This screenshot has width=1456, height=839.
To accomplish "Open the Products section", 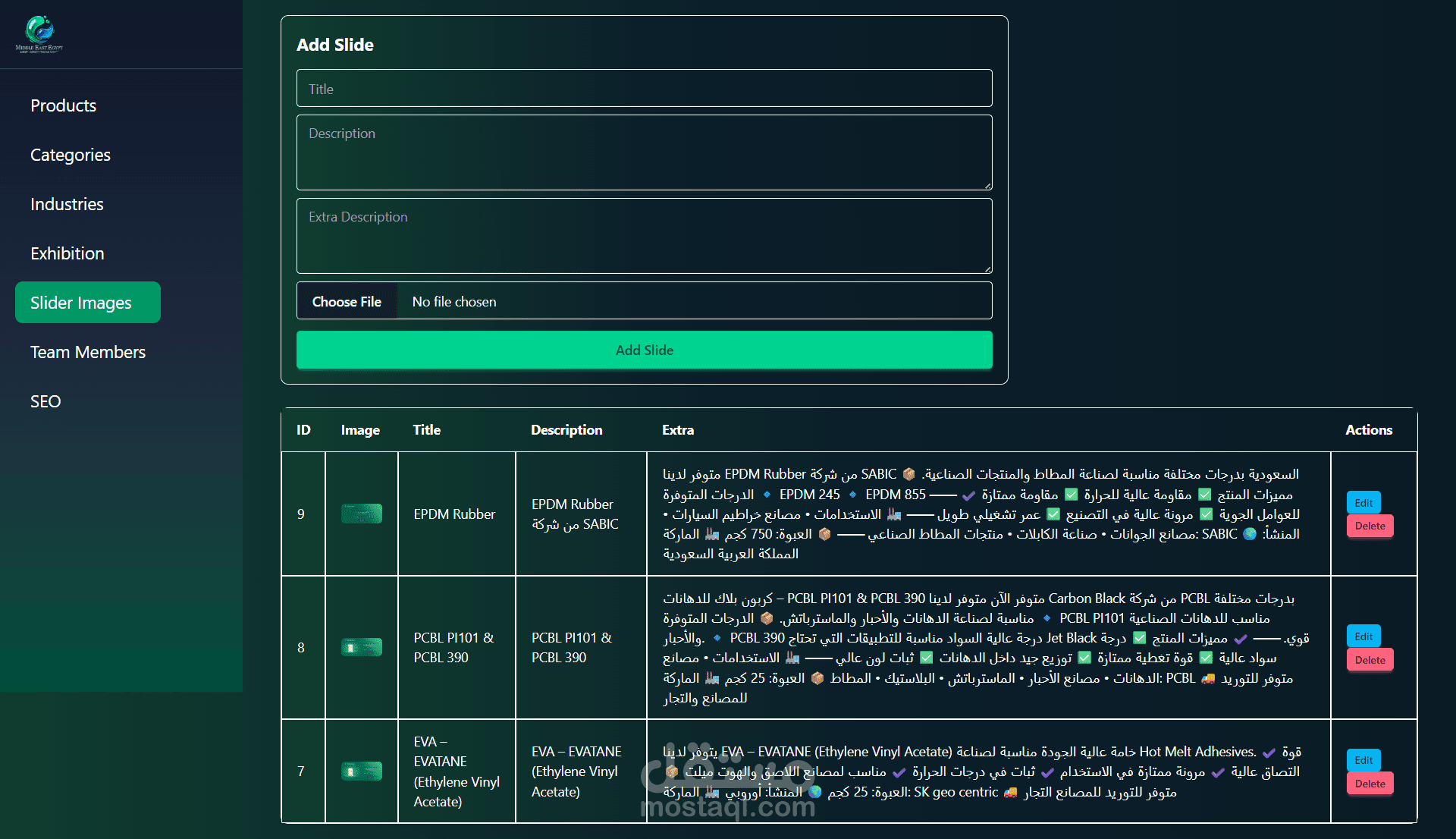I will pyautogui.click(x=64, y=105).
